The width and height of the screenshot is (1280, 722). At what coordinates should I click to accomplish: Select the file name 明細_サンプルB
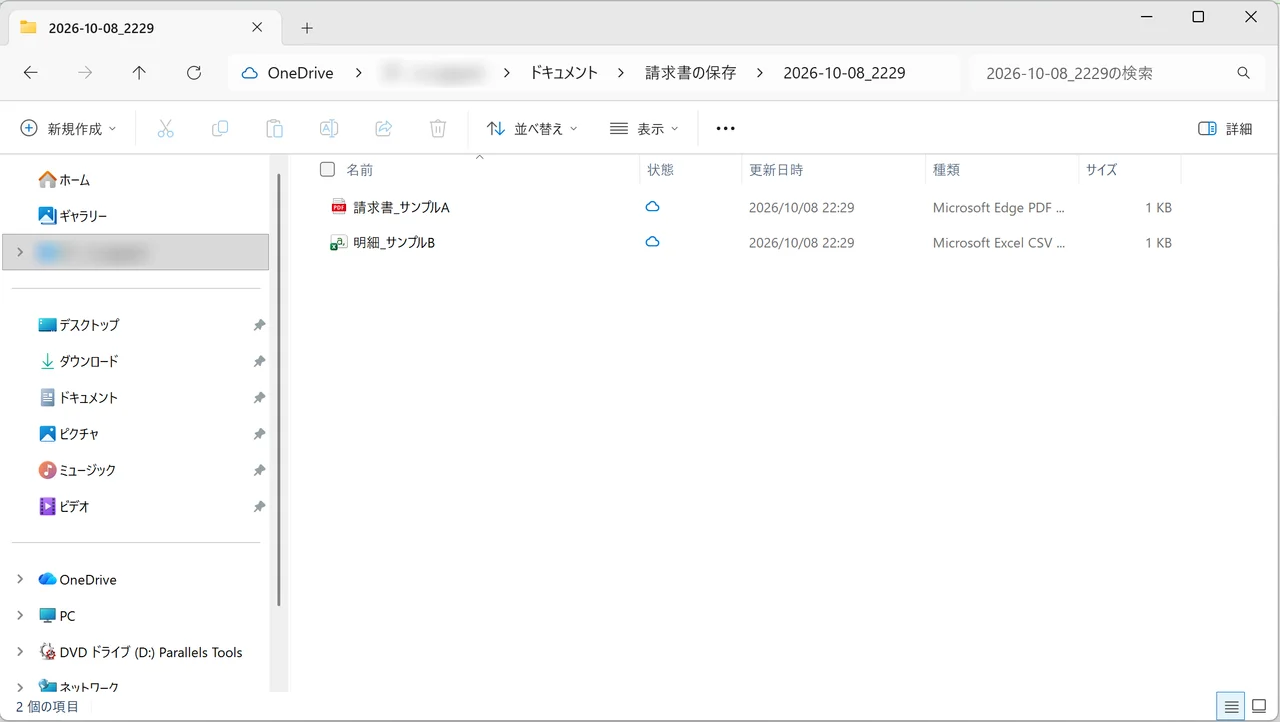[394, 242]
